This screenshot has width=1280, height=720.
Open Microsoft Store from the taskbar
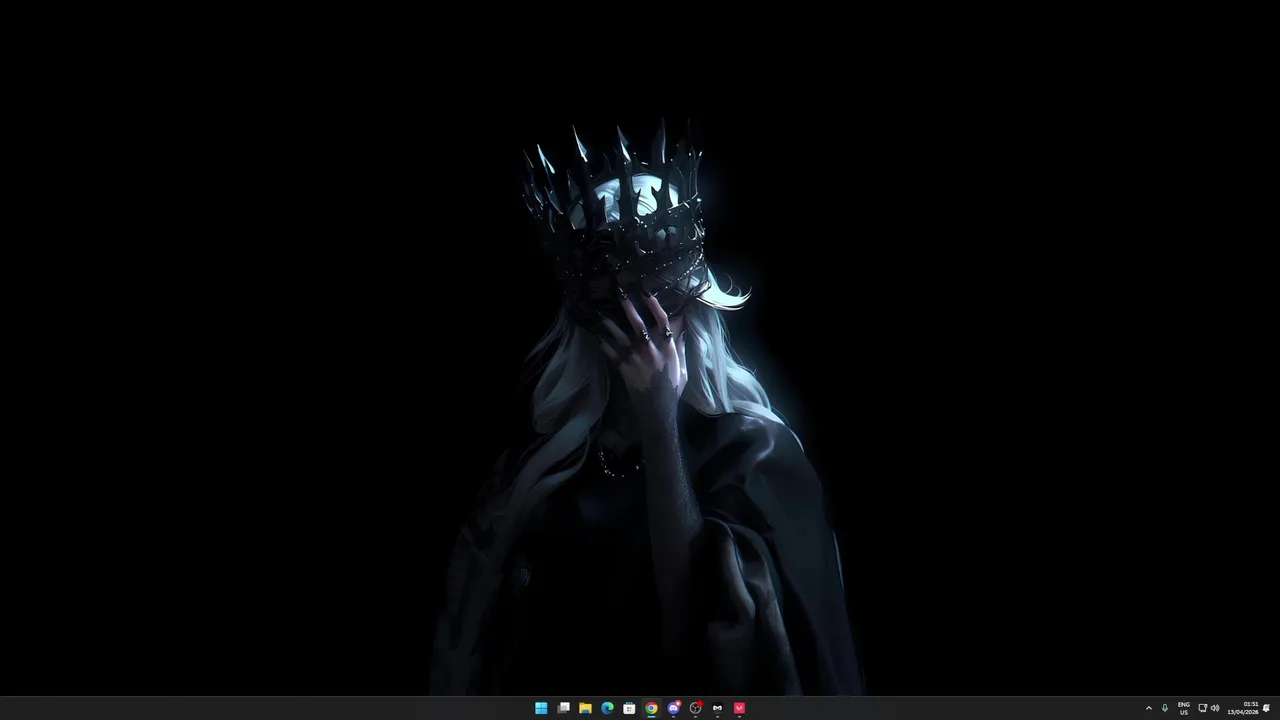[629, 708]
